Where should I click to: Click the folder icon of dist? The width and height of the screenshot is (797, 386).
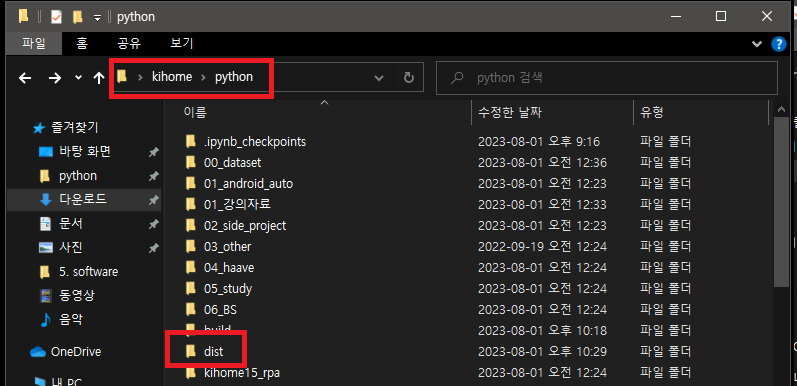(191, 351)
